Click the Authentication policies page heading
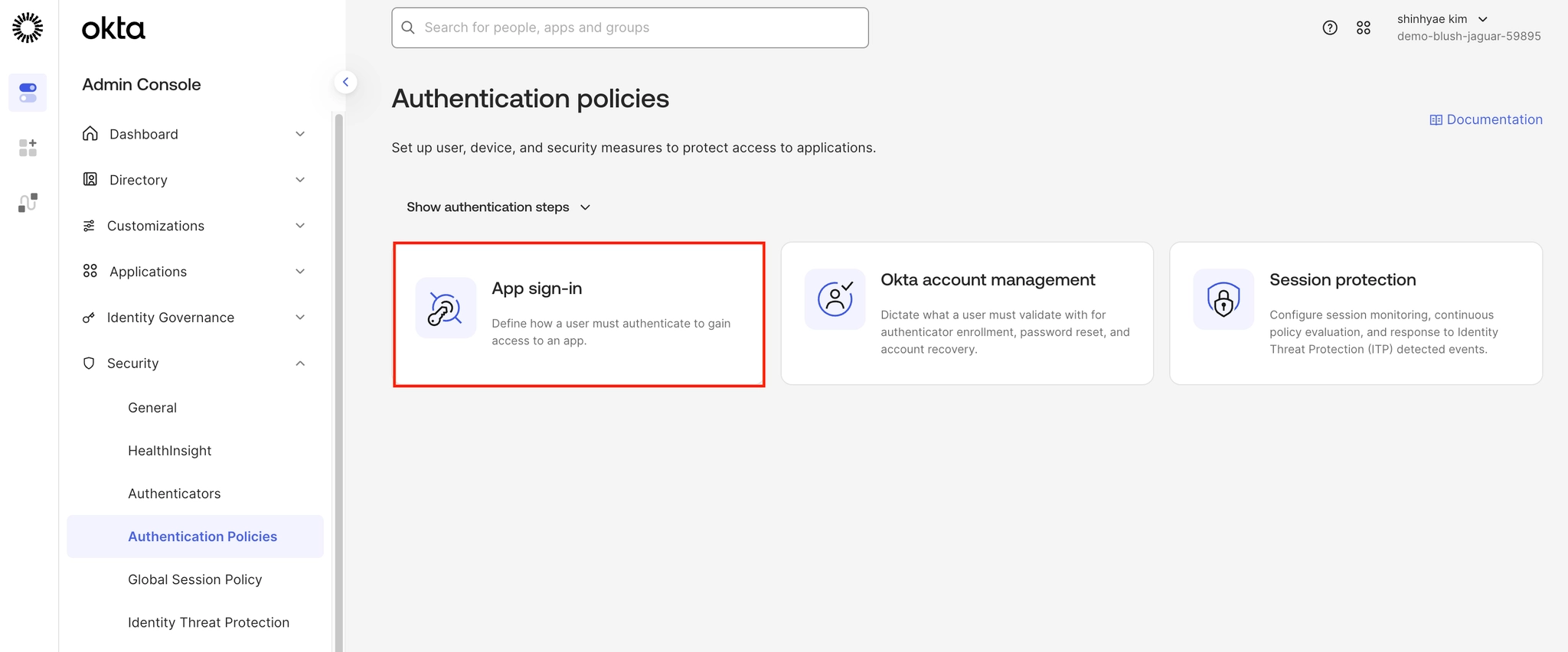1568x652 pixels. 531,99
